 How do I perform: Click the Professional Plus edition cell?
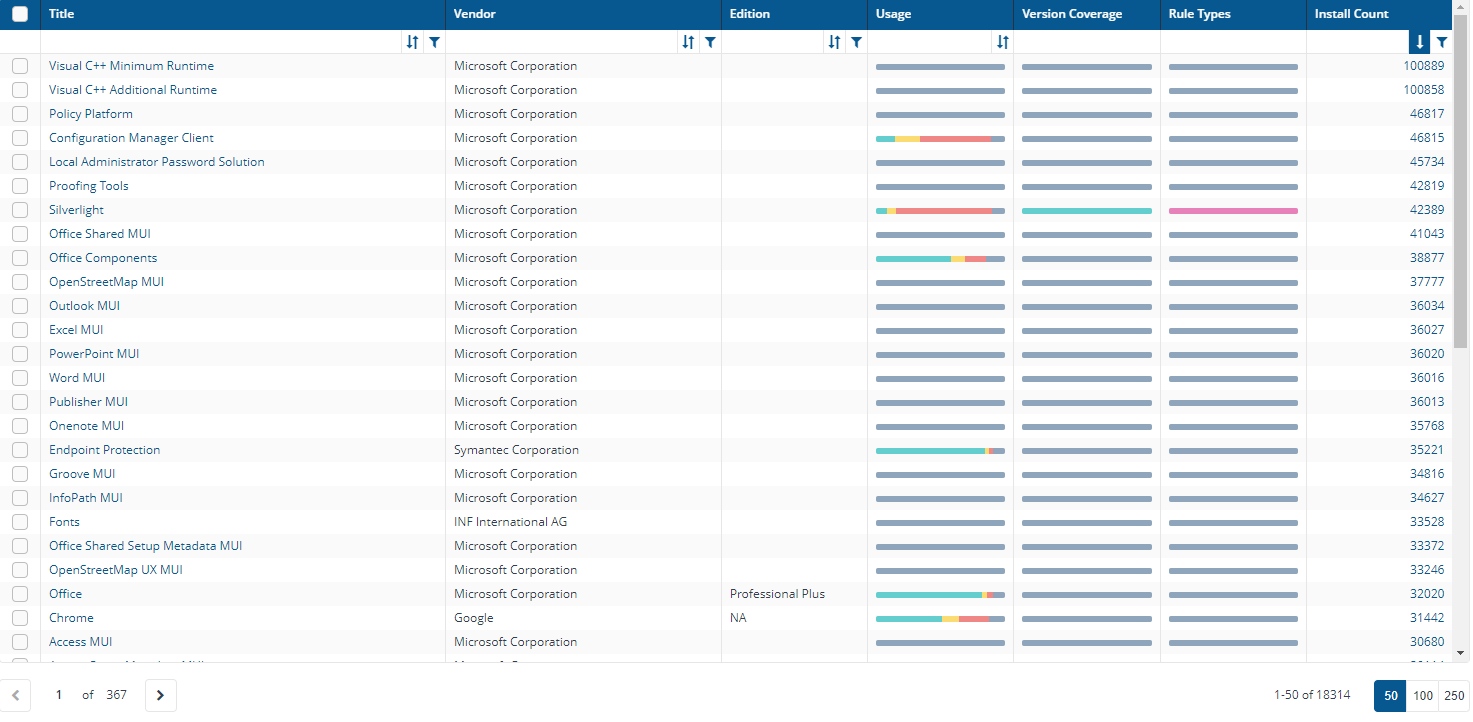(777, 594)
